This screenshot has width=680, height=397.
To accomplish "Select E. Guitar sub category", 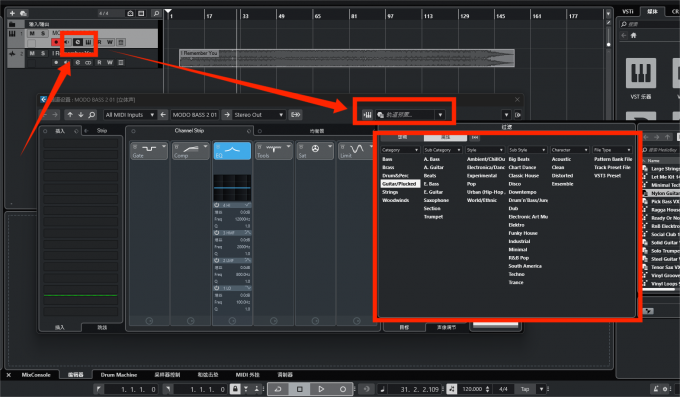I will point(433,192).
